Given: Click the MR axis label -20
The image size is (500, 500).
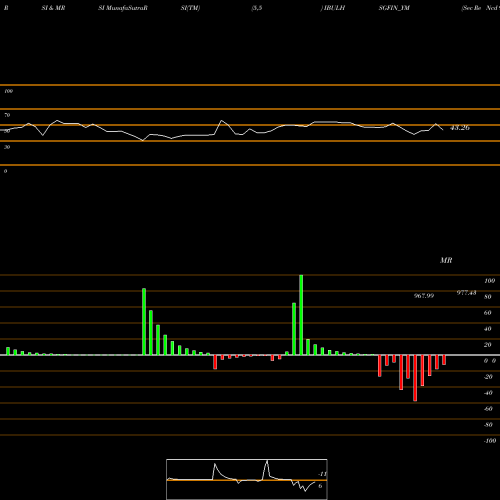Looking at the screenshot, I should [488, 377].
